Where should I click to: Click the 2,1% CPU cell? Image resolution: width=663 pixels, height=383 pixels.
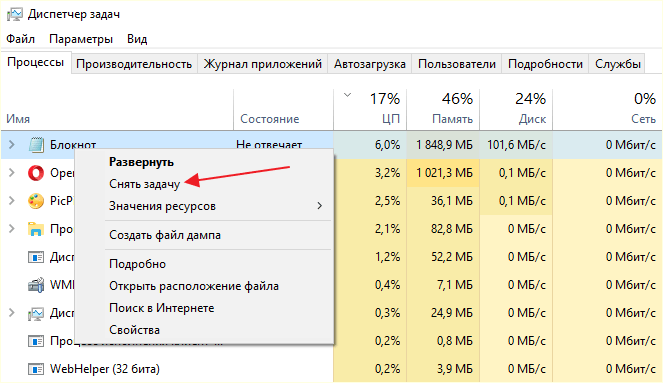coord(370,229)
